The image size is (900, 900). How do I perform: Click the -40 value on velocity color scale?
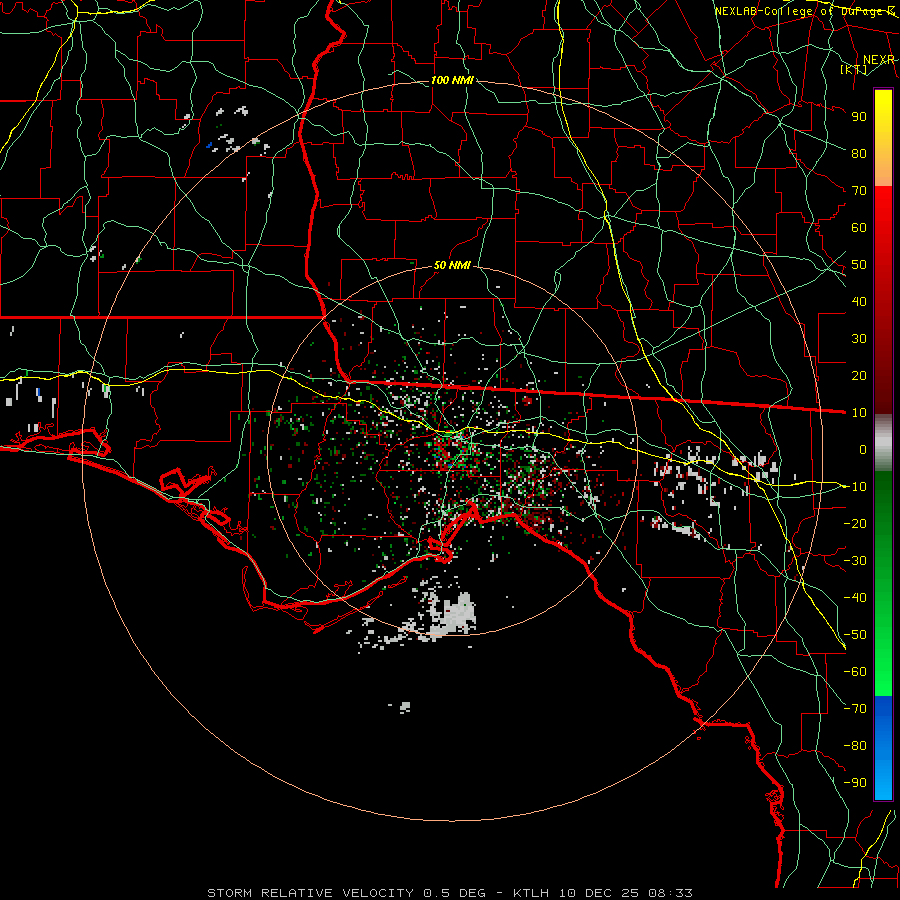coord(855,598)
